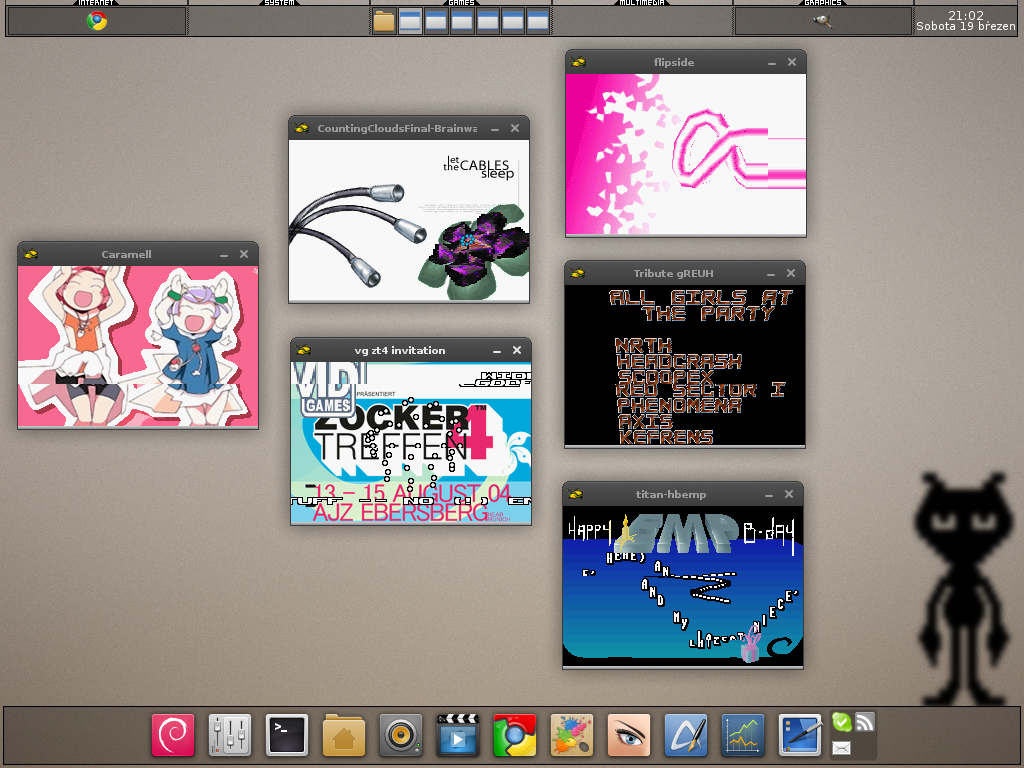Click the green checkmark tray icon

(842, 722)
